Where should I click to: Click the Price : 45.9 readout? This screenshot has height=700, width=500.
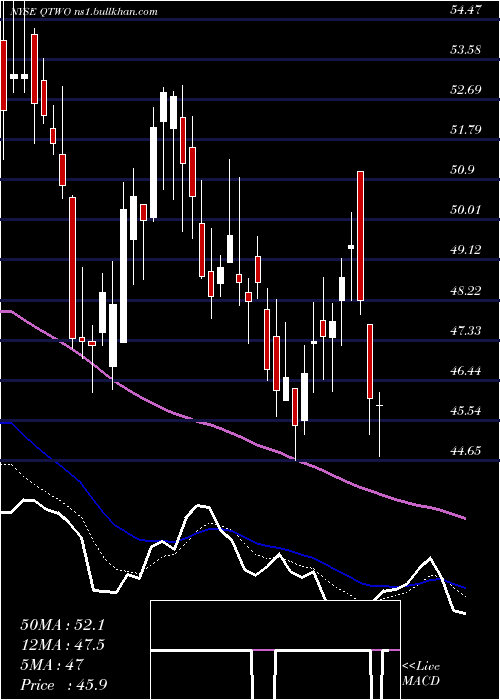pyautogui.click(x=63, y=685)
